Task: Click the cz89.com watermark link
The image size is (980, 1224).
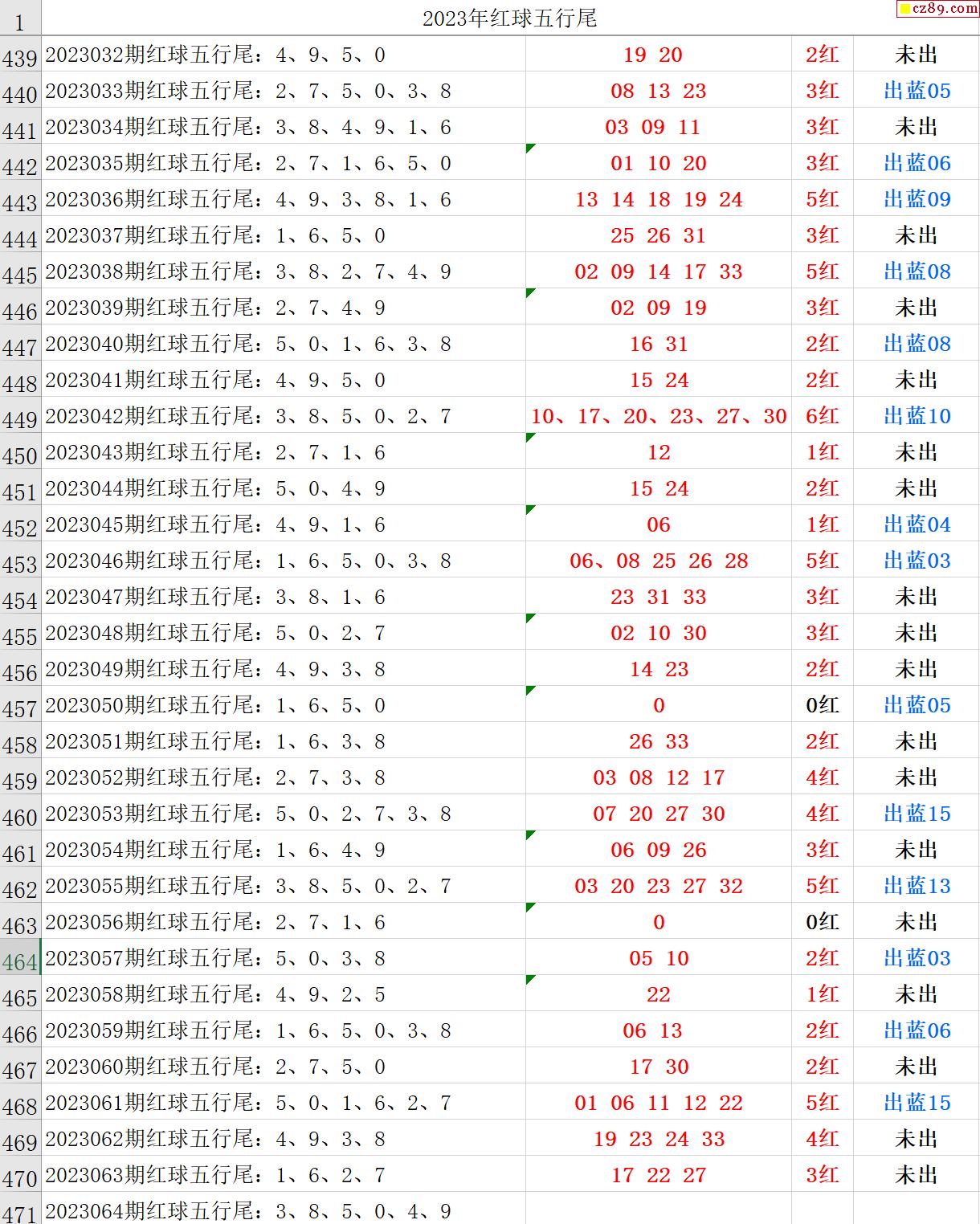Action: 937,9
